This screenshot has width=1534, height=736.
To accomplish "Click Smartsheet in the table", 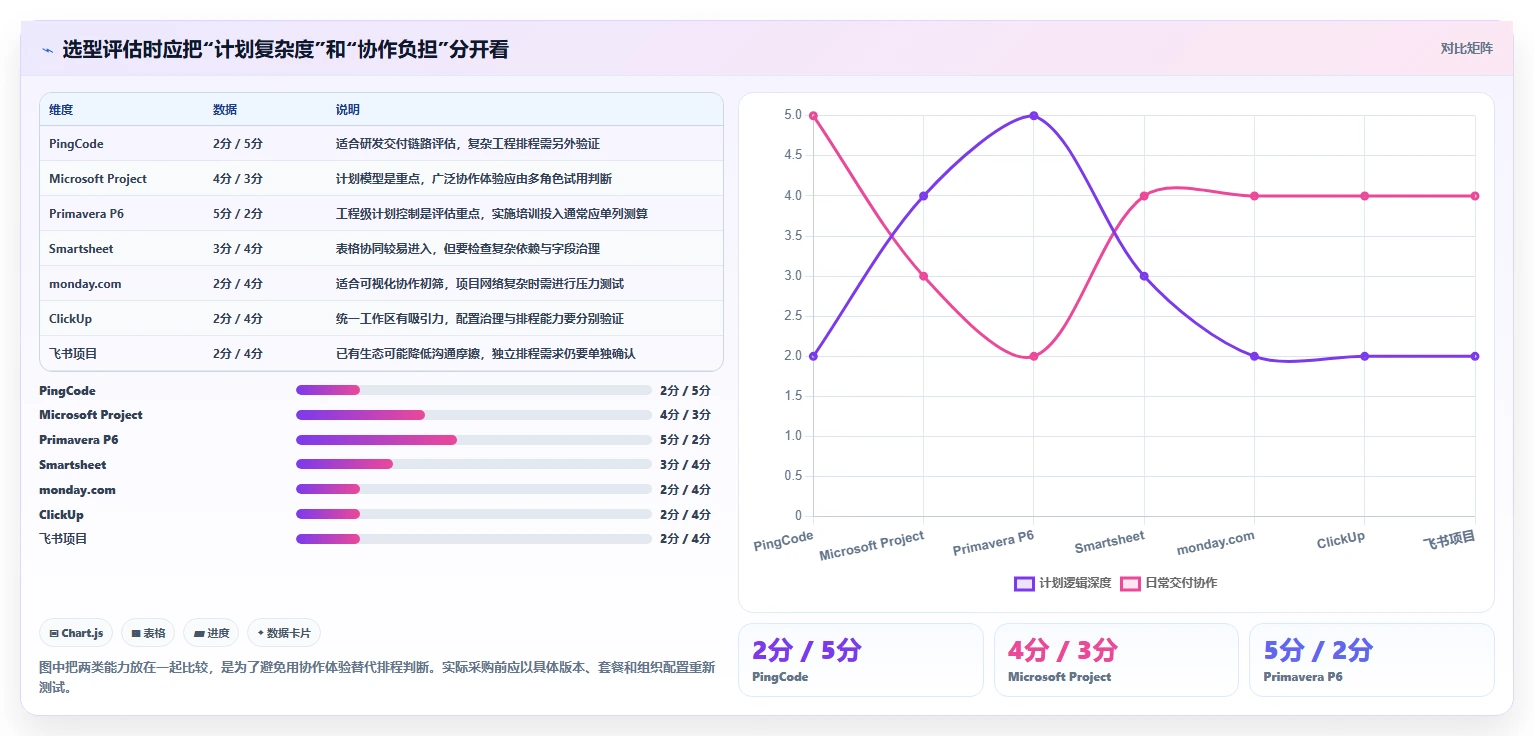I will click(x=81, y=249).
